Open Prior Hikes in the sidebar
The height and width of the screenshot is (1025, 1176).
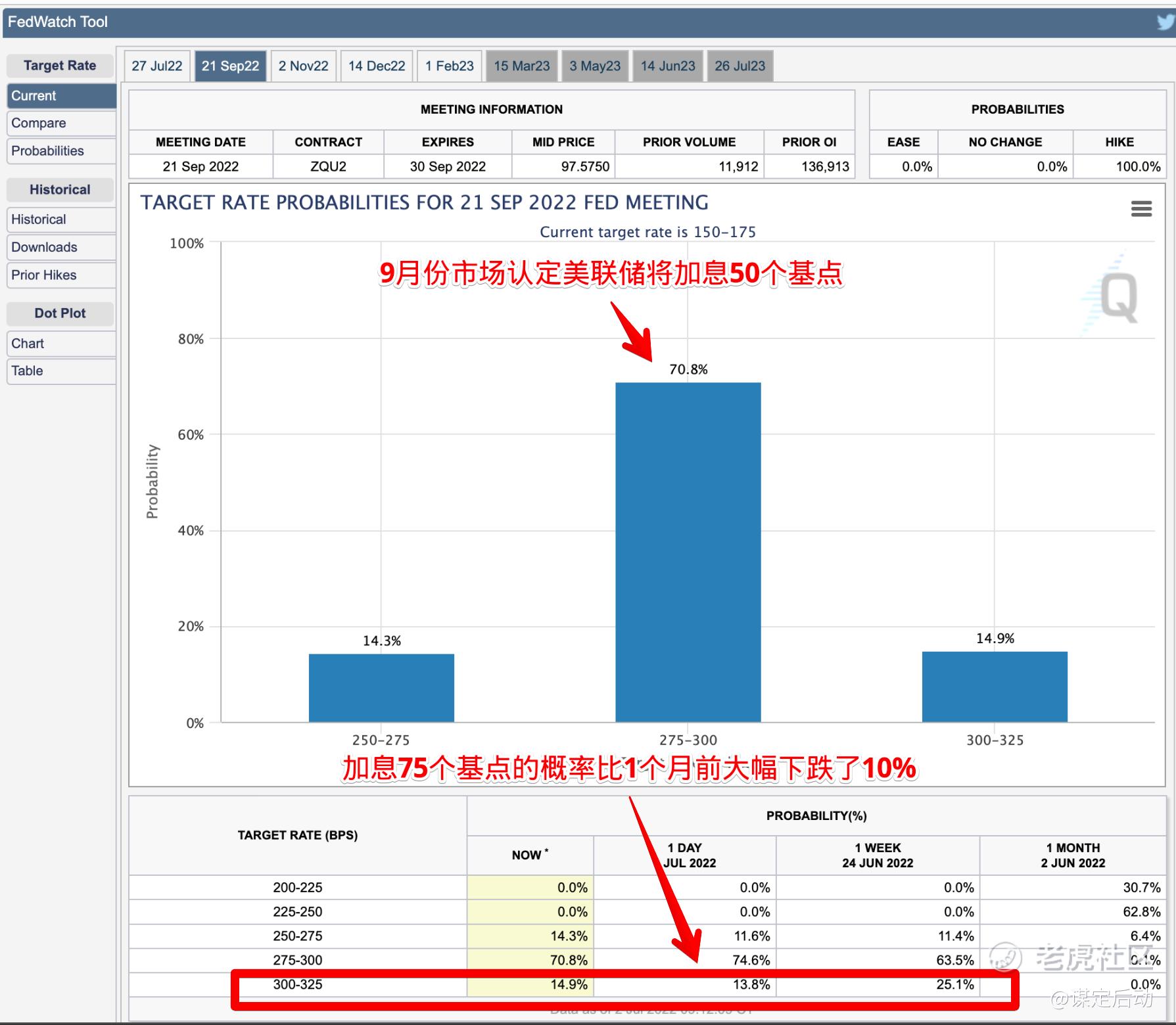tap(61, 275)
